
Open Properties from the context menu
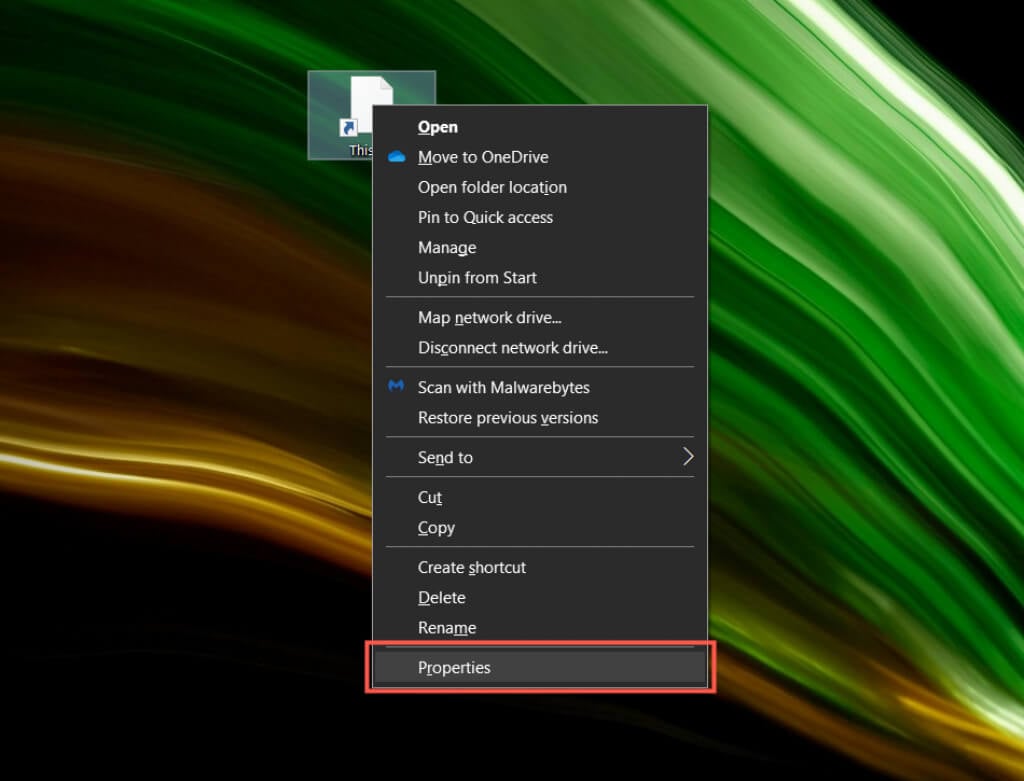[x=454, y=667]
